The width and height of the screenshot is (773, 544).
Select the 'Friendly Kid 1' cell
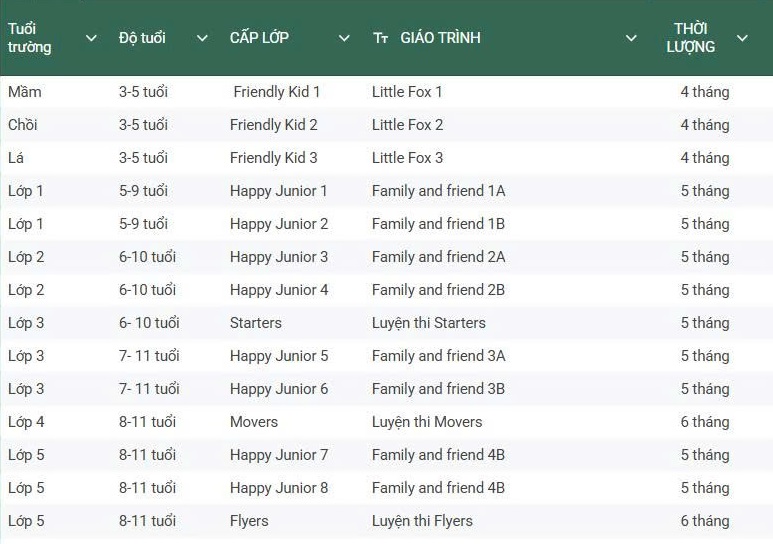pyautogui.click(x=277, y=92)
